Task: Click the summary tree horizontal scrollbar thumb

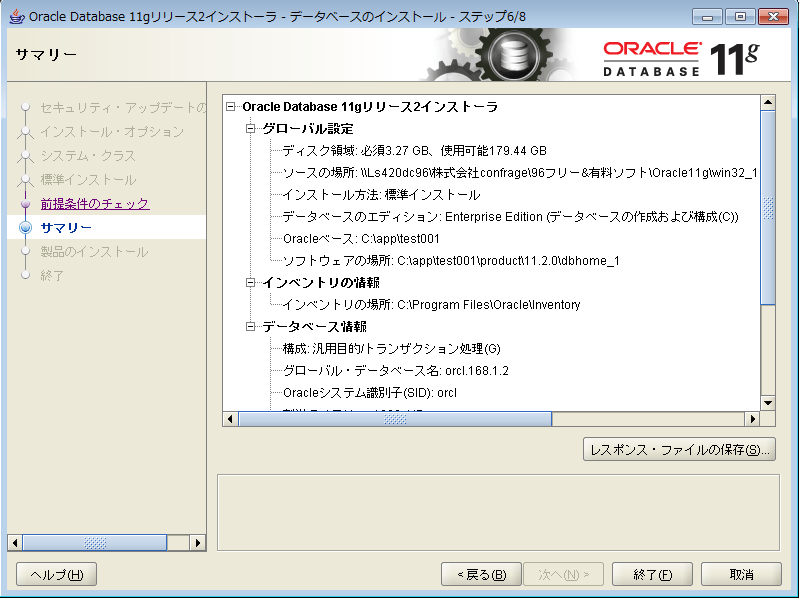Action: [395, 419]
